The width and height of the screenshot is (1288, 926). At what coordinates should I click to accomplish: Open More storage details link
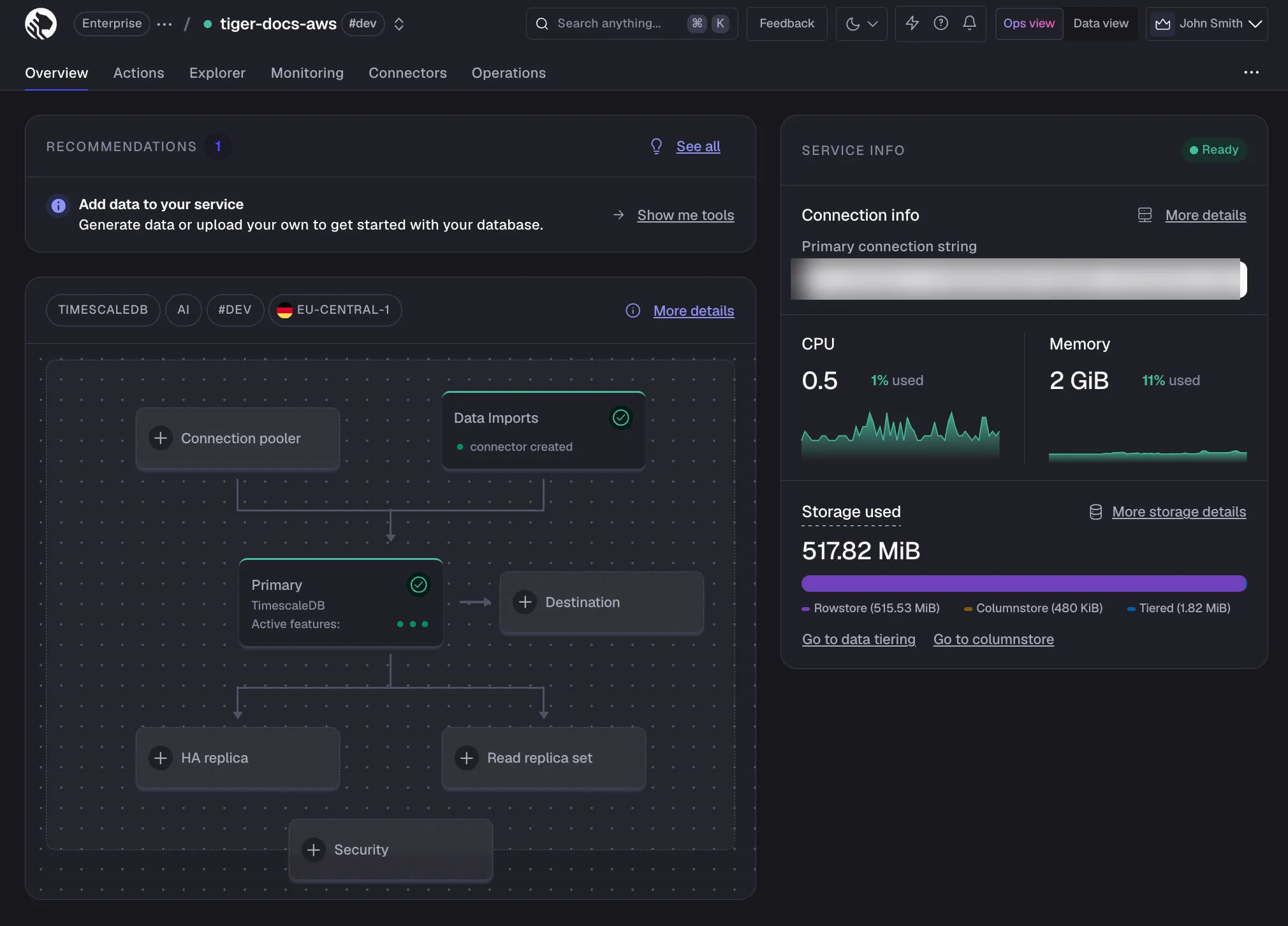1179,512
